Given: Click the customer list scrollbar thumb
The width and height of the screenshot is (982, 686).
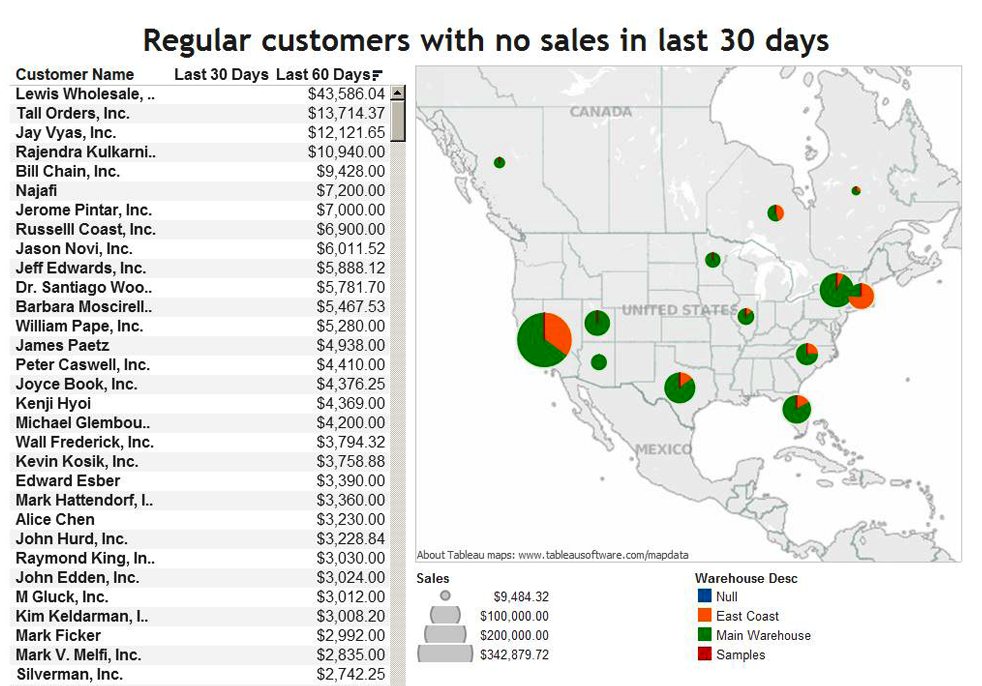Looking at the screenshot, I should [398, 122].
